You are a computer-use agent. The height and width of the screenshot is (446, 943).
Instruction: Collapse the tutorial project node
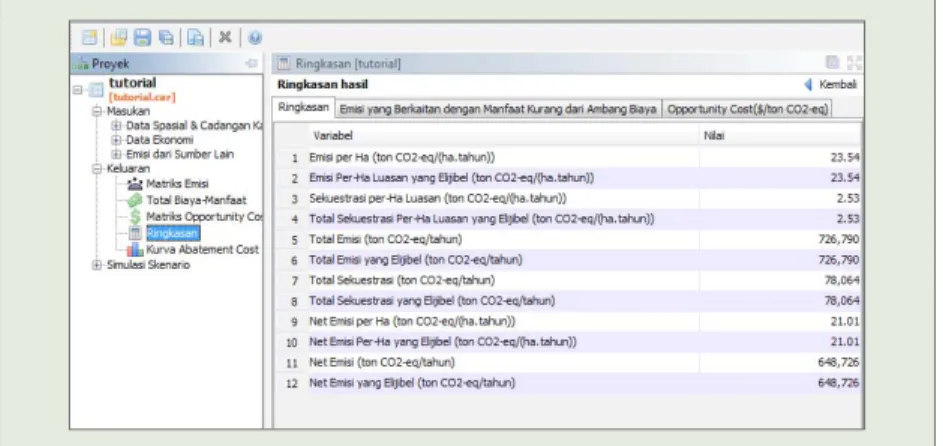pyautogui.click(x=78, y=91)
